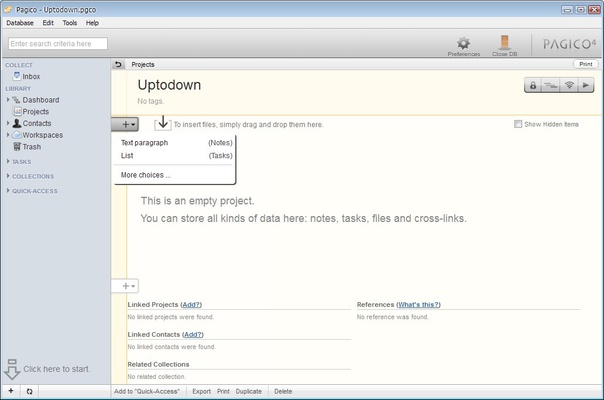Viewport: 604px width, 400px height.
Task: Click Export in bottom bar
Action: click(x=201, y=392)
